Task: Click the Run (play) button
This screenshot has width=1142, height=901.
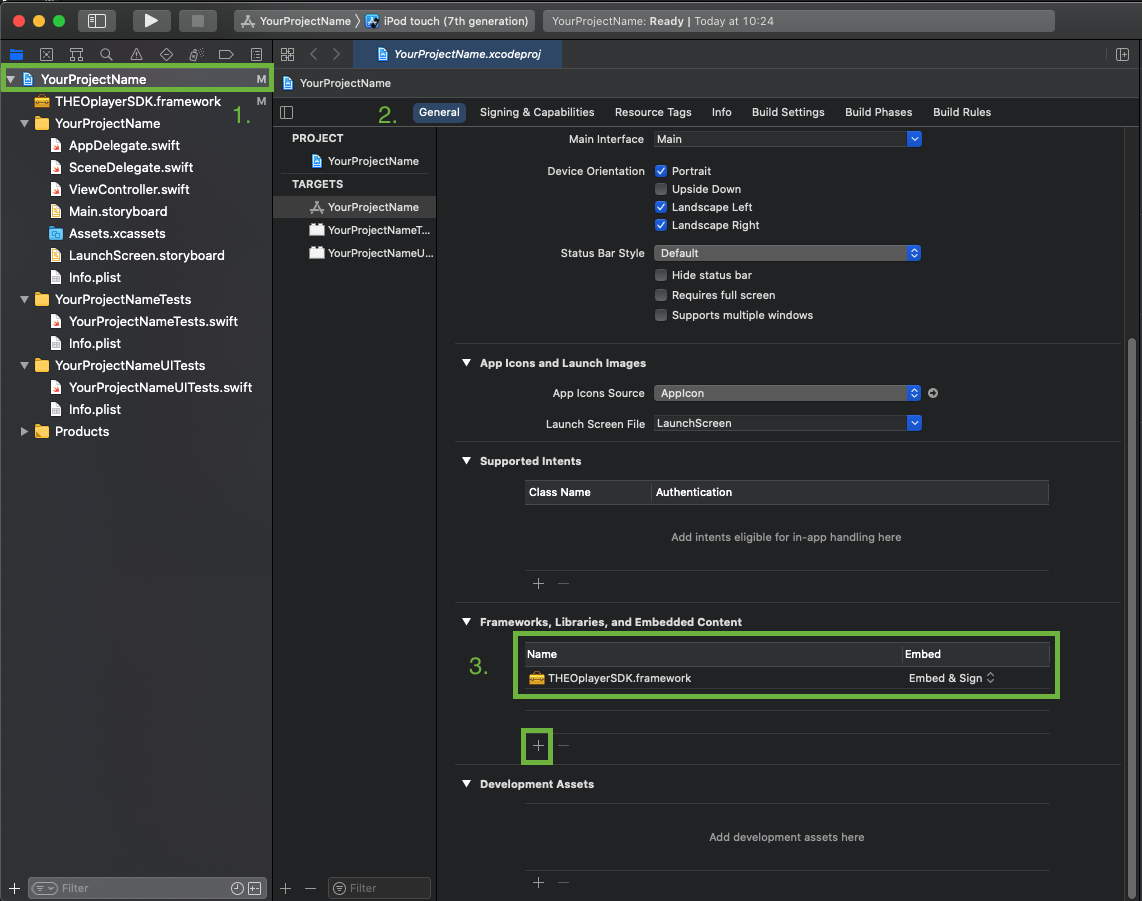Action: (x=151, y=21)
